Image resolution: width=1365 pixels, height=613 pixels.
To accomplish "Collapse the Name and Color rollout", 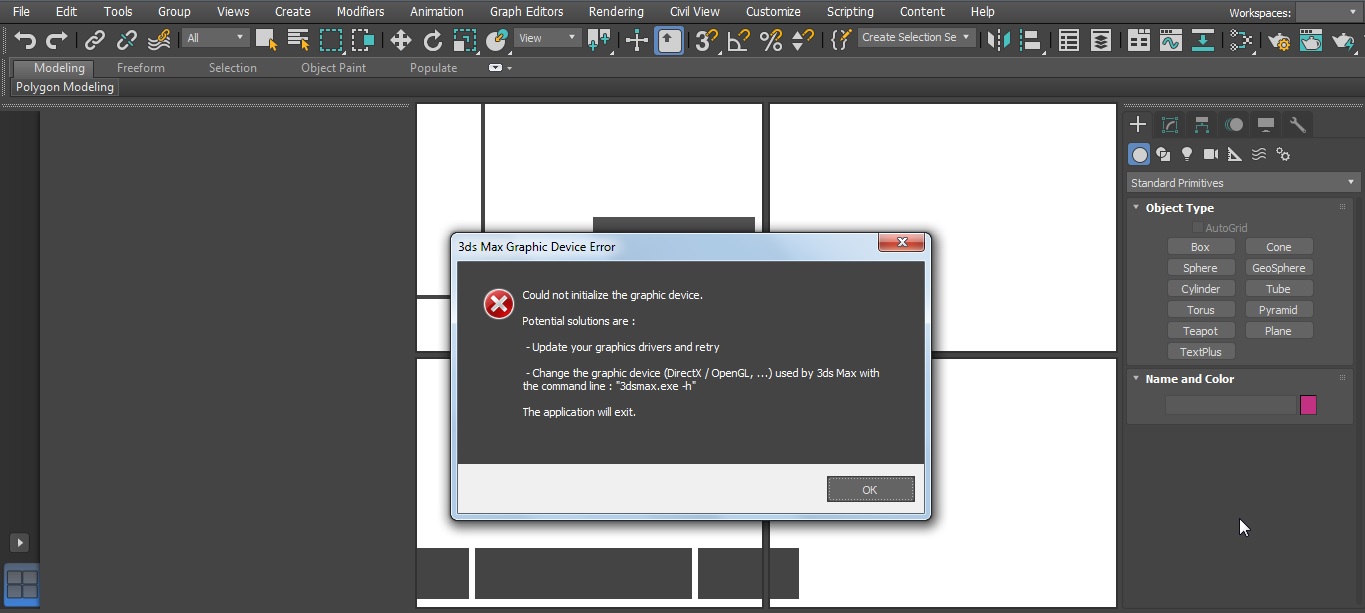I will pyautogui.click(x=1189, y=379).
